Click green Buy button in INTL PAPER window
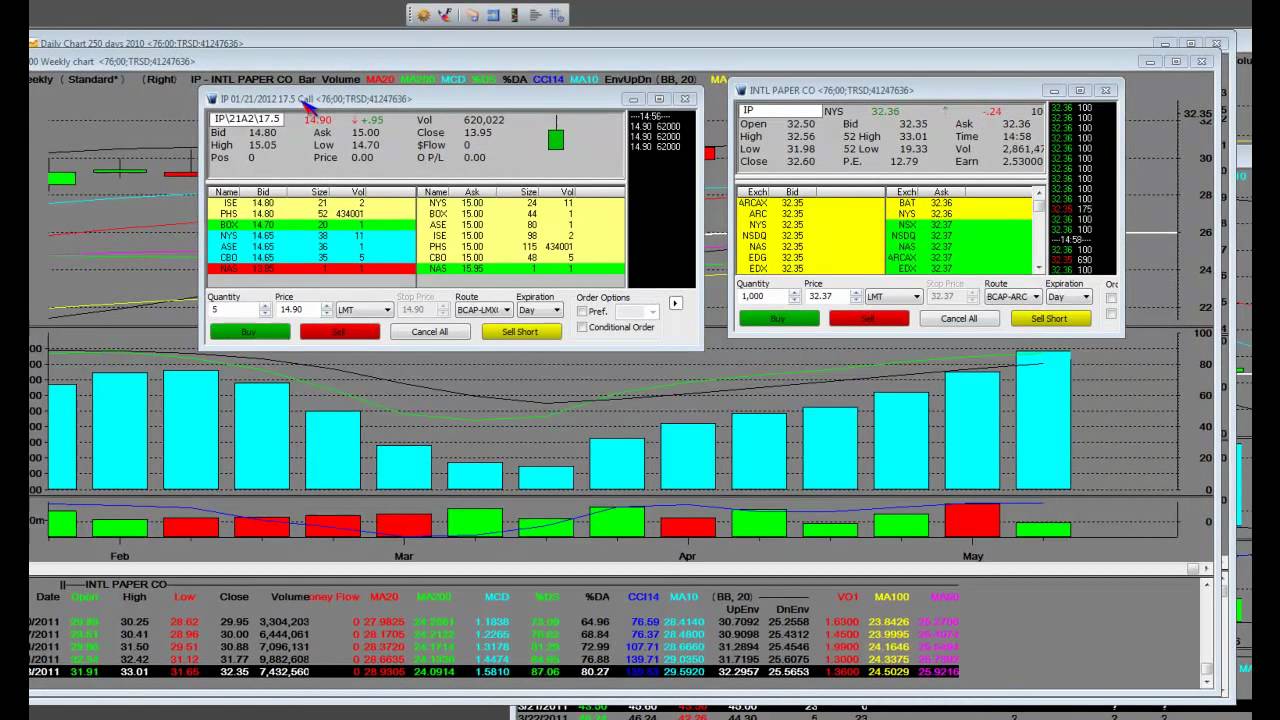This screenshot has height=720, width=1280. click(x=779, y=319)
